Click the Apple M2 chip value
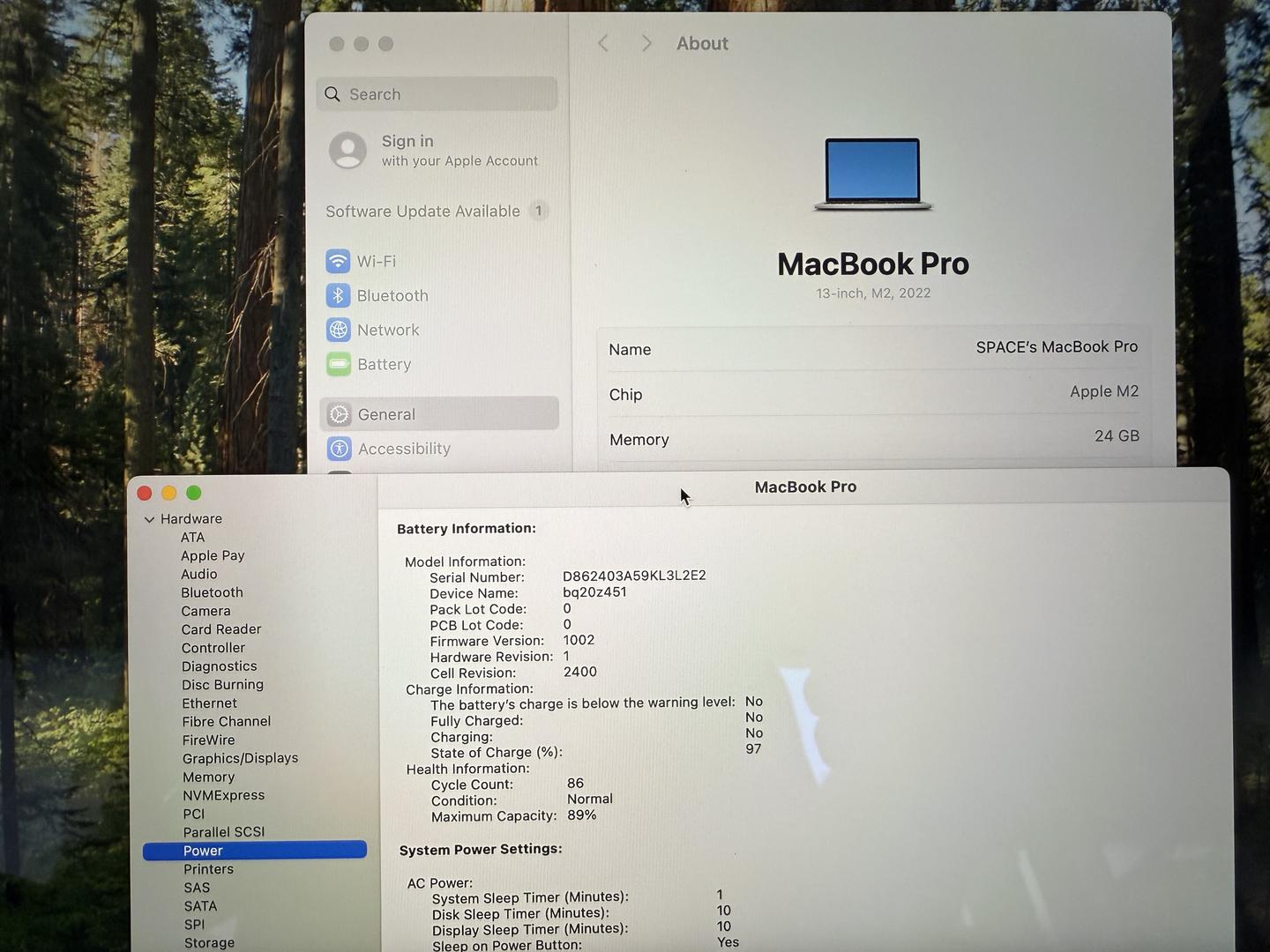Screen dimensions: 1270x952 click(x=1104, y=391)
